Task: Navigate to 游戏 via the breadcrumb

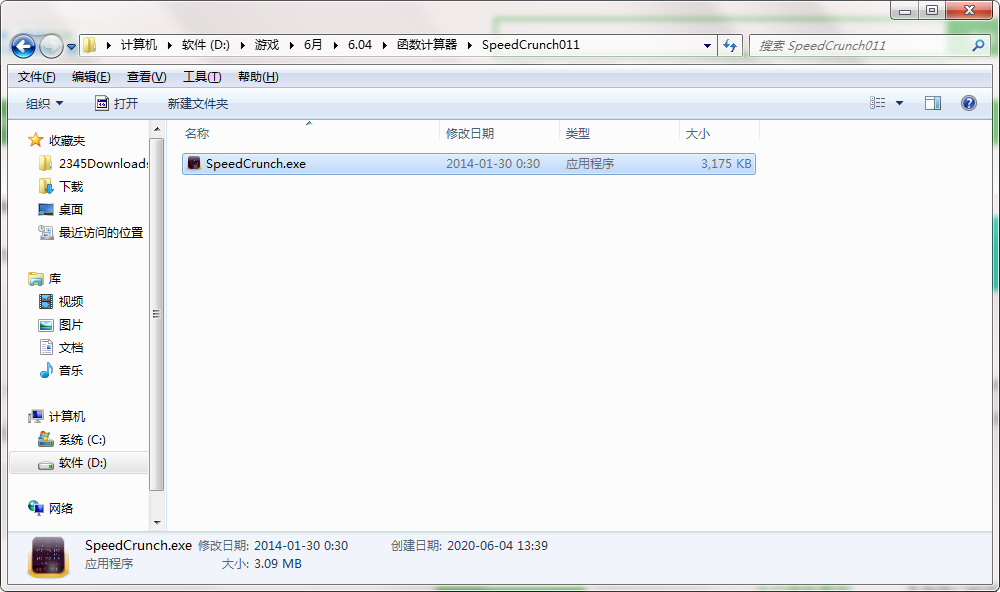Action: coord(267,45)
